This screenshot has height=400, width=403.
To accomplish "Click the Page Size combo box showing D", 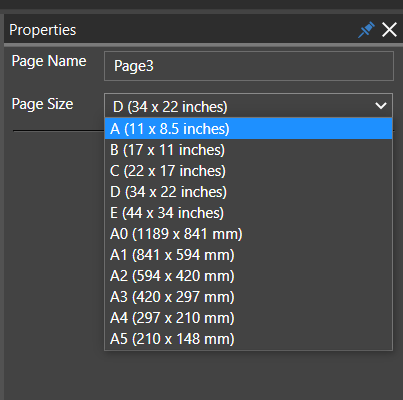I will coord(248,106).
